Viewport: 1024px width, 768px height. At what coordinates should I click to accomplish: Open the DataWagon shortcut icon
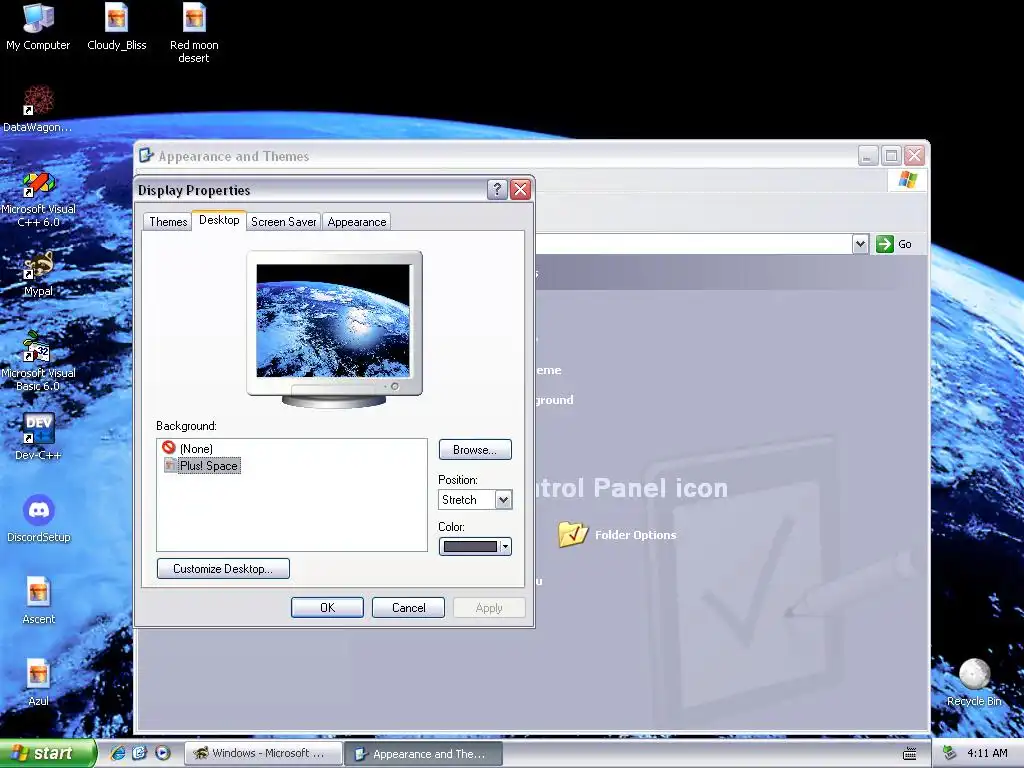38,108
